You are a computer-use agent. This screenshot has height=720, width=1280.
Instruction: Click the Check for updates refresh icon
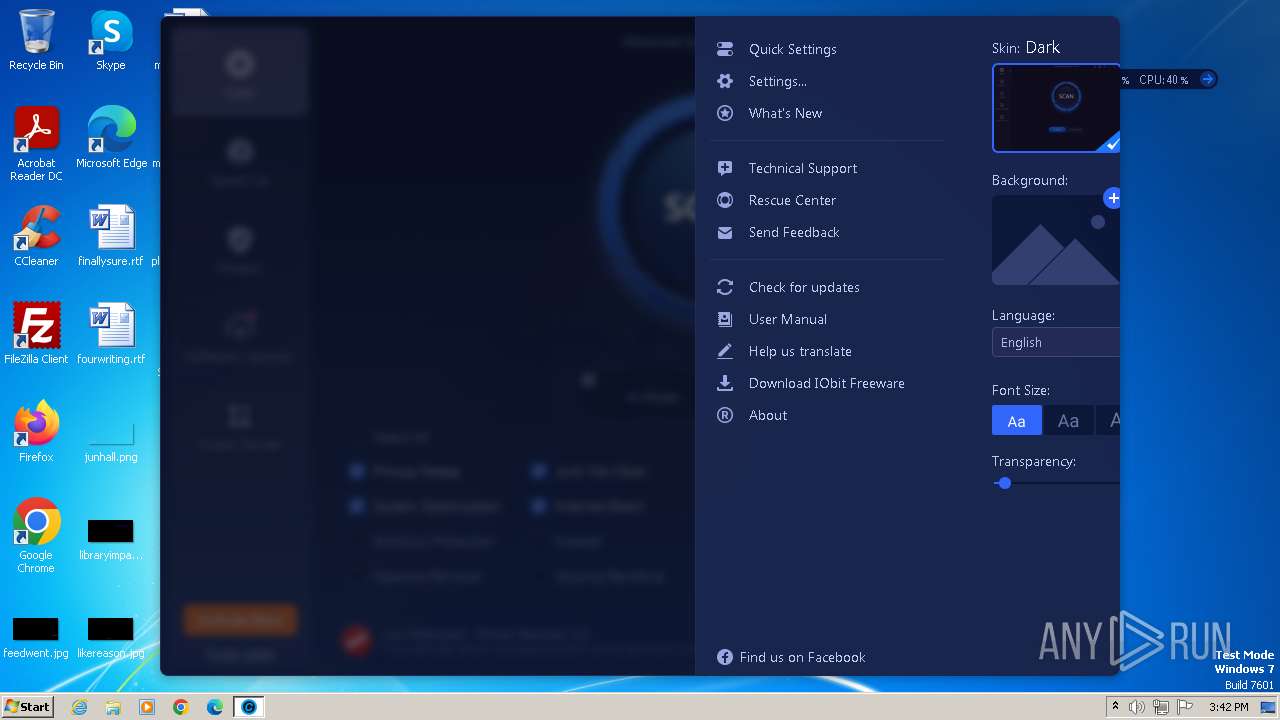pyautogui.click(x=725, y=287)
